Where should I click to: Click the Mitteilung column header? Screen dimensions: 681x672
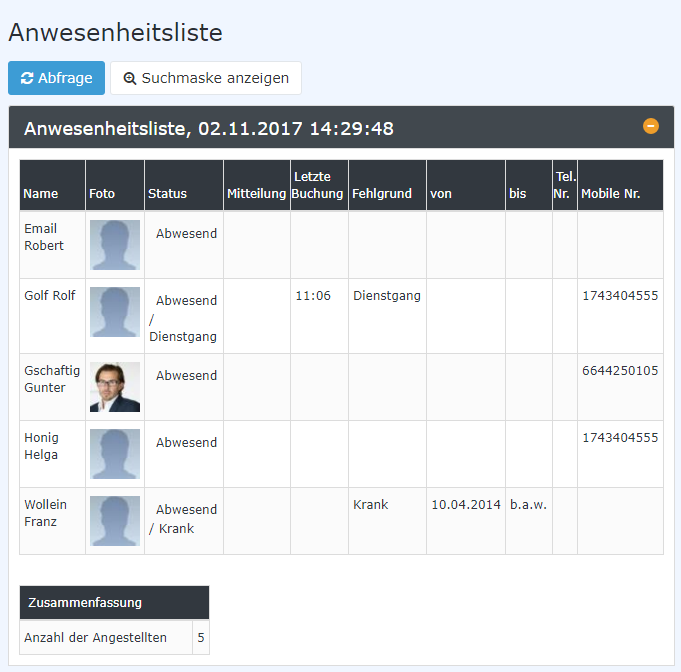[256, 194]
